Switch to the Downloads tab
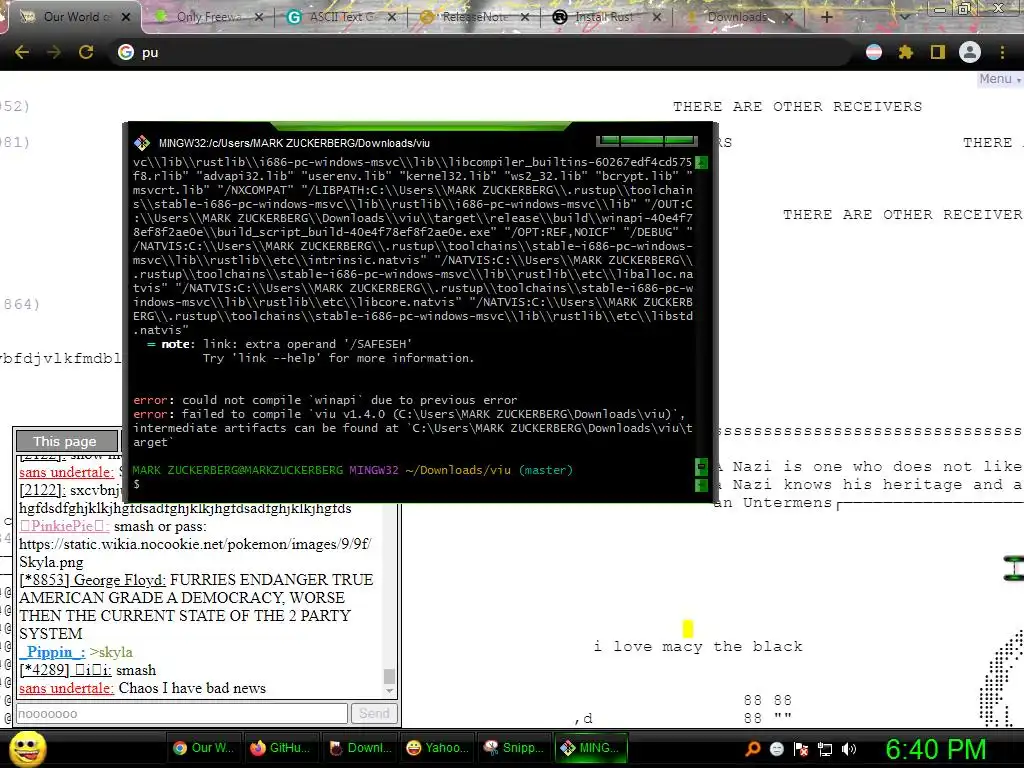 737,17
